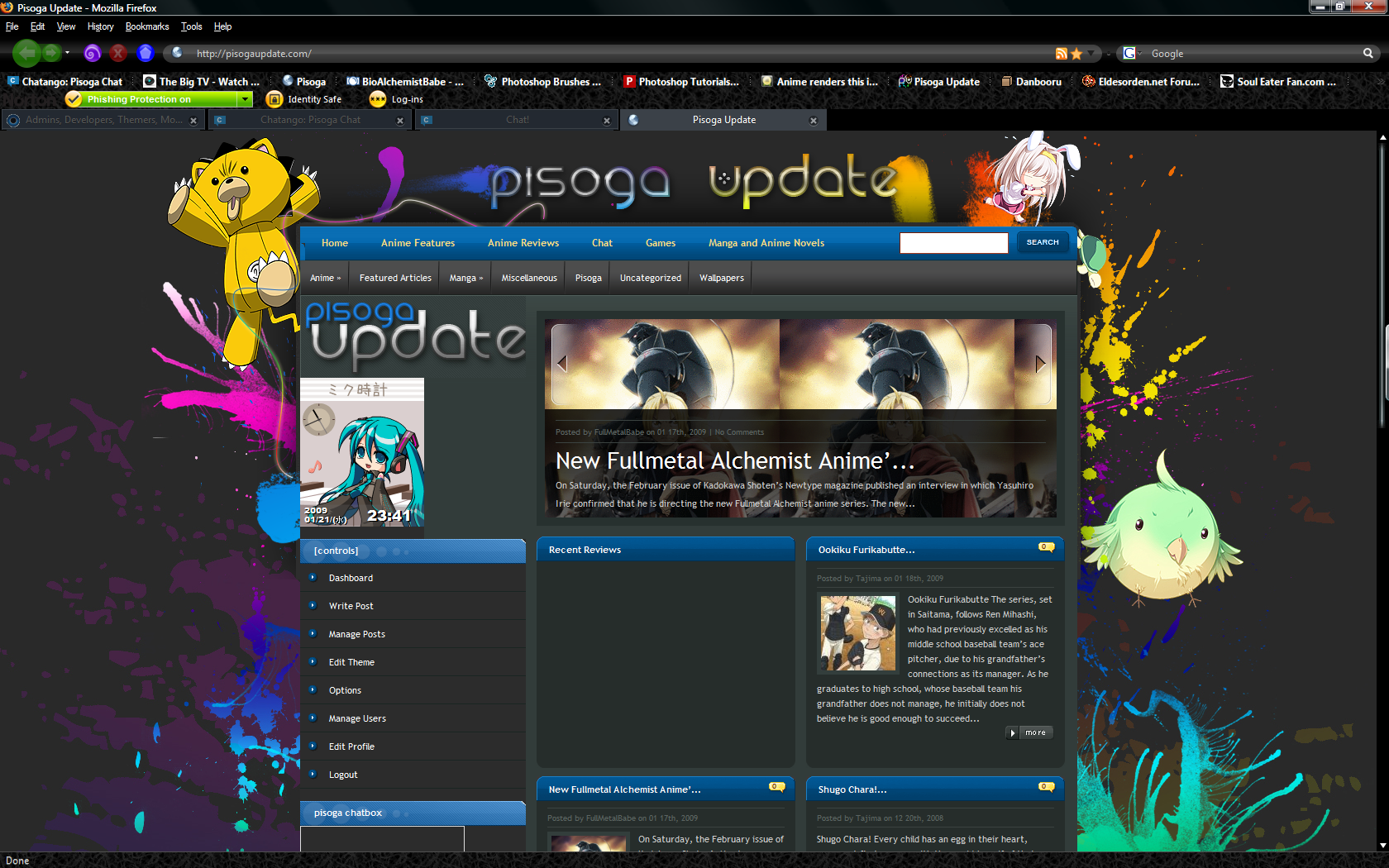Open the Log-ins toolbar item
1389x868 pixels.
pos(397,99)
